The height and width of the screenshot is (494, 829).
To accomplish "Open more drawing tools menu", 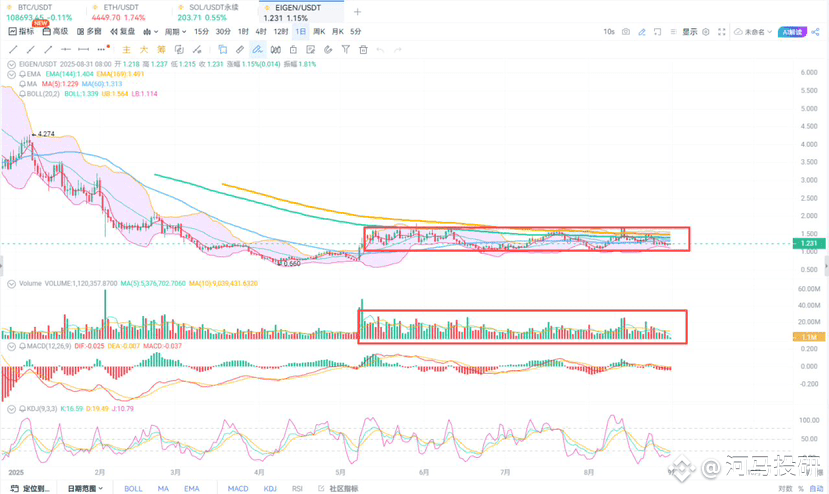I will pos(102,49).
